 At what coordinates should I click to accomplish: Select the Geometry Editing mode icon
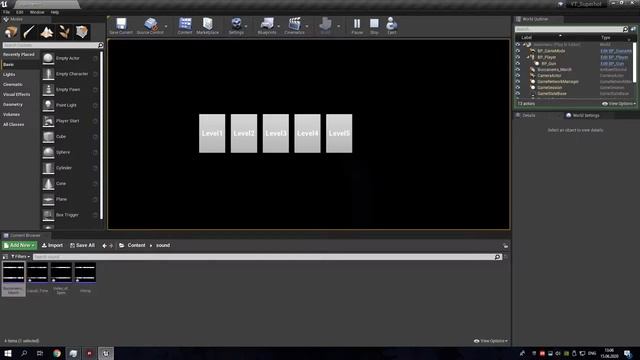[82, 32]
